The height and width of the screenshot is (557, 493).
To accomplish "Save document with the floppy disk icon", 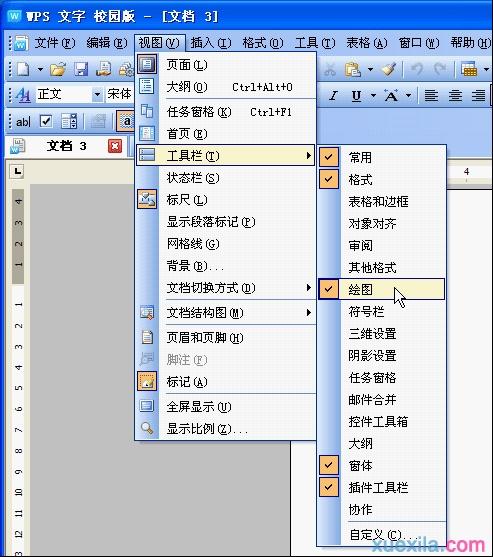I will click(x=81, y=69).
